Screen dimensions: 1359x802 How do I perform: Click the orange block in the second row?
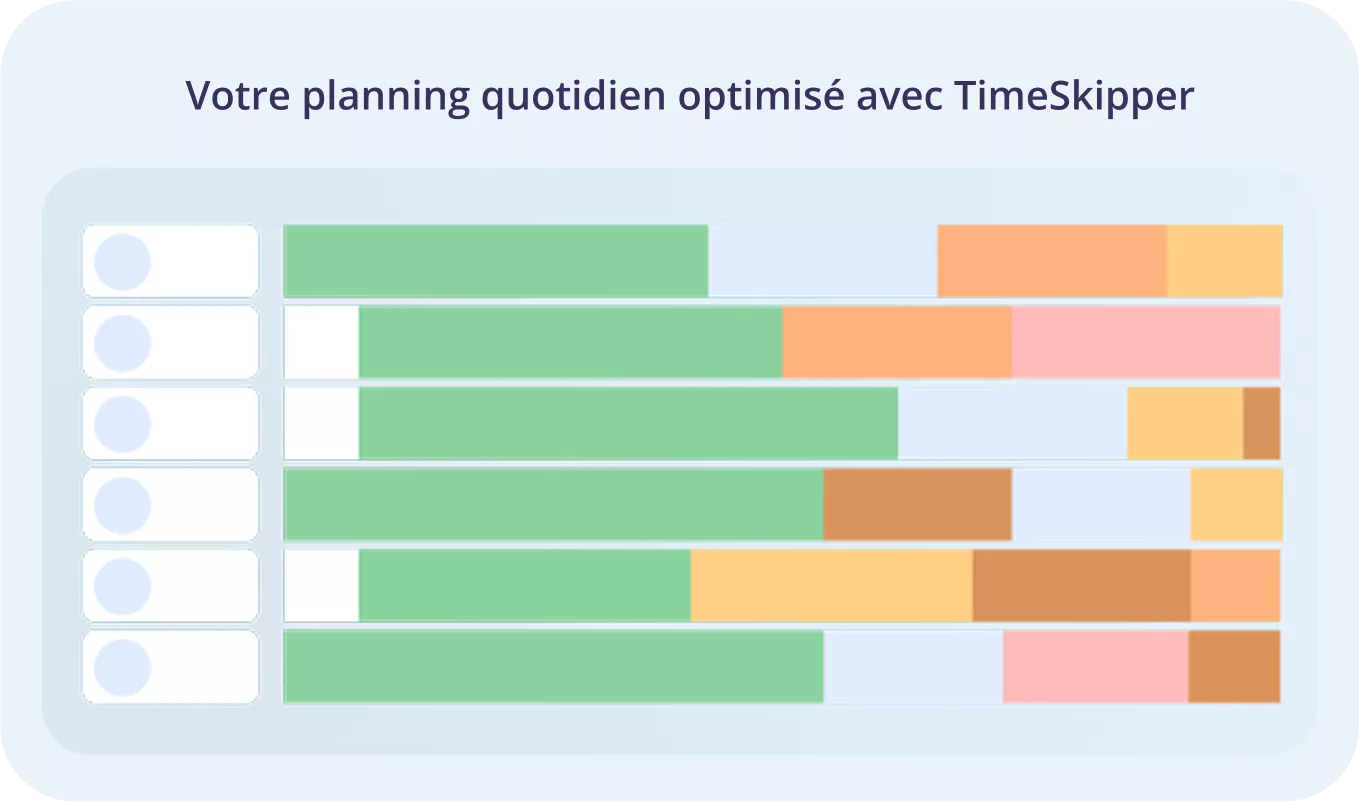[896, 342]
